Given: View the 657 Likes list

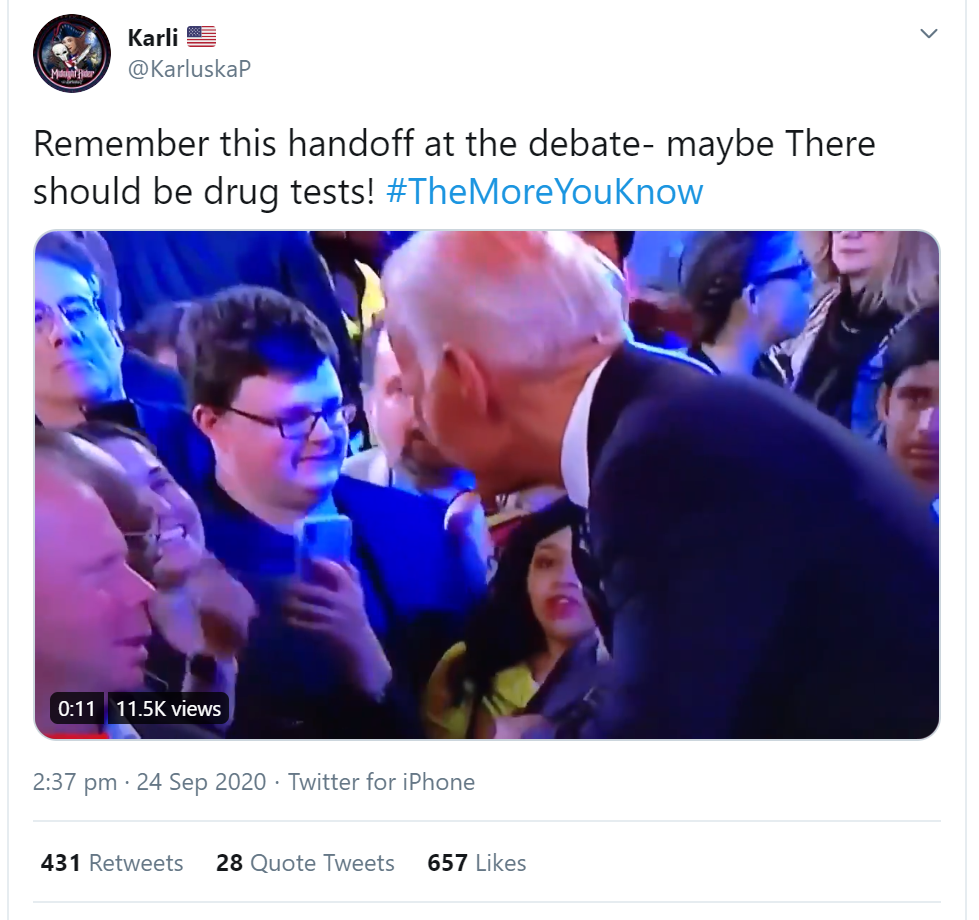Looking at the screenshot, I should click(x=476, y=863).
